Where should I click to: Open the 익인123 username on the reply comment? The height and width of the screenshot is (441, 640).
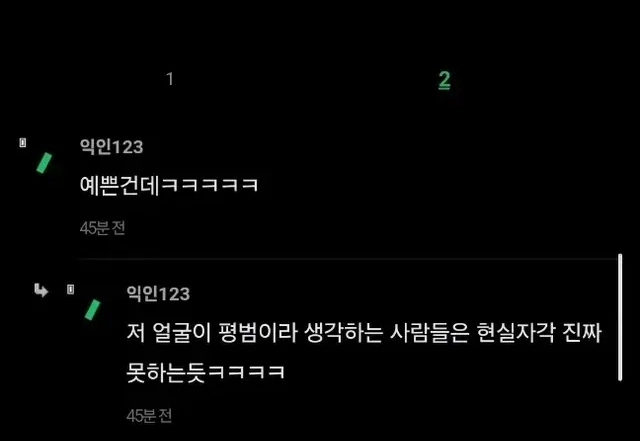click(x=158, y=294)
